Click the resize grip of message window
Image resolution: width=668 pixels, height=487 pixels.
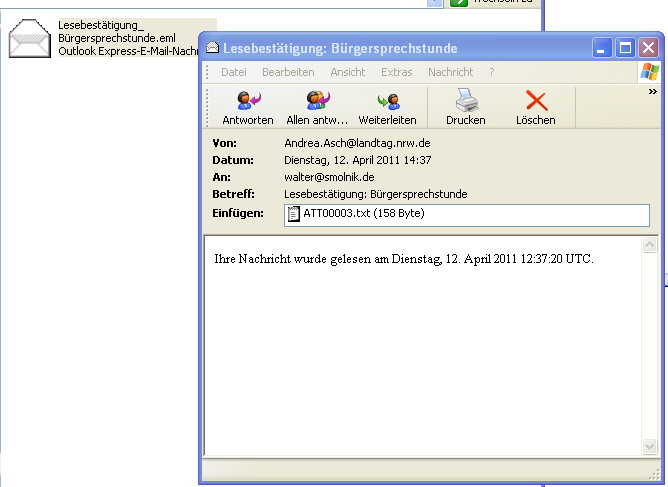(653, 475)
